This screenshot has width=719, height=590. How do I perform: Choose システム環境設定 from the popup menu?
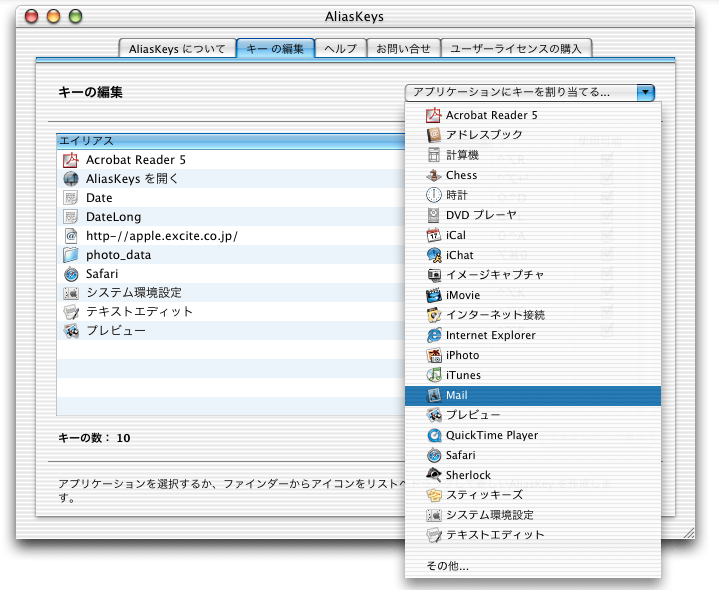(533, 515)
